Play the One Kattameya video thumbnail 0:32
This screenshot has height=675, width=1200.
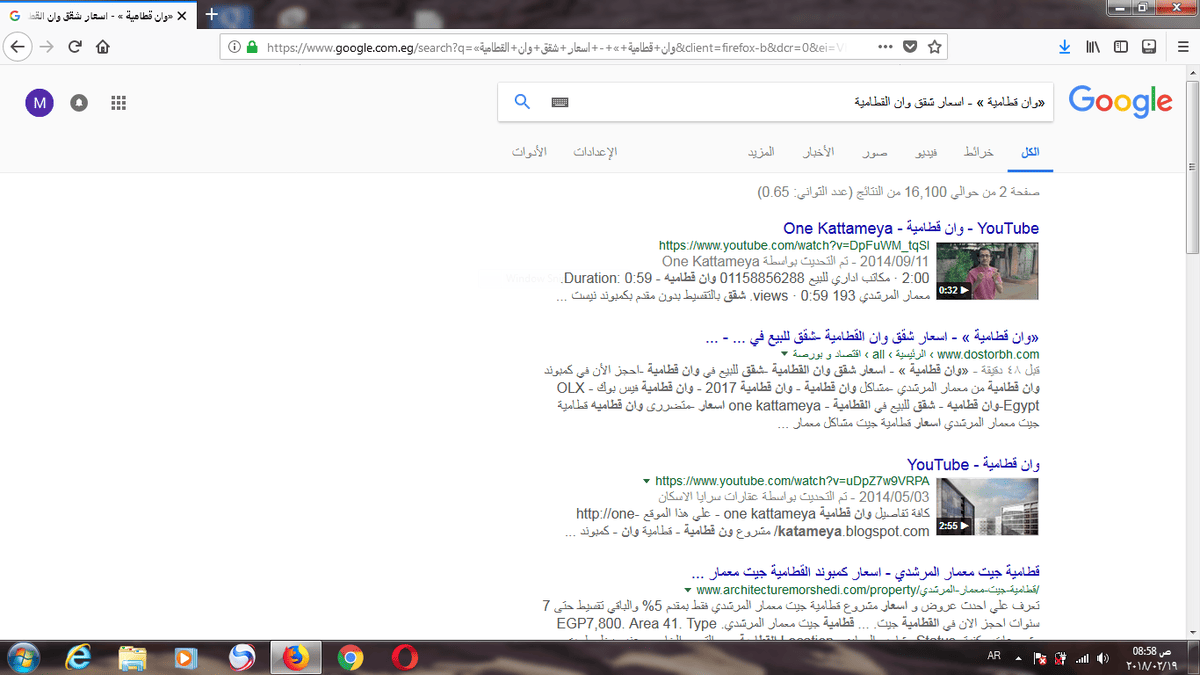[x=987, y=271]
